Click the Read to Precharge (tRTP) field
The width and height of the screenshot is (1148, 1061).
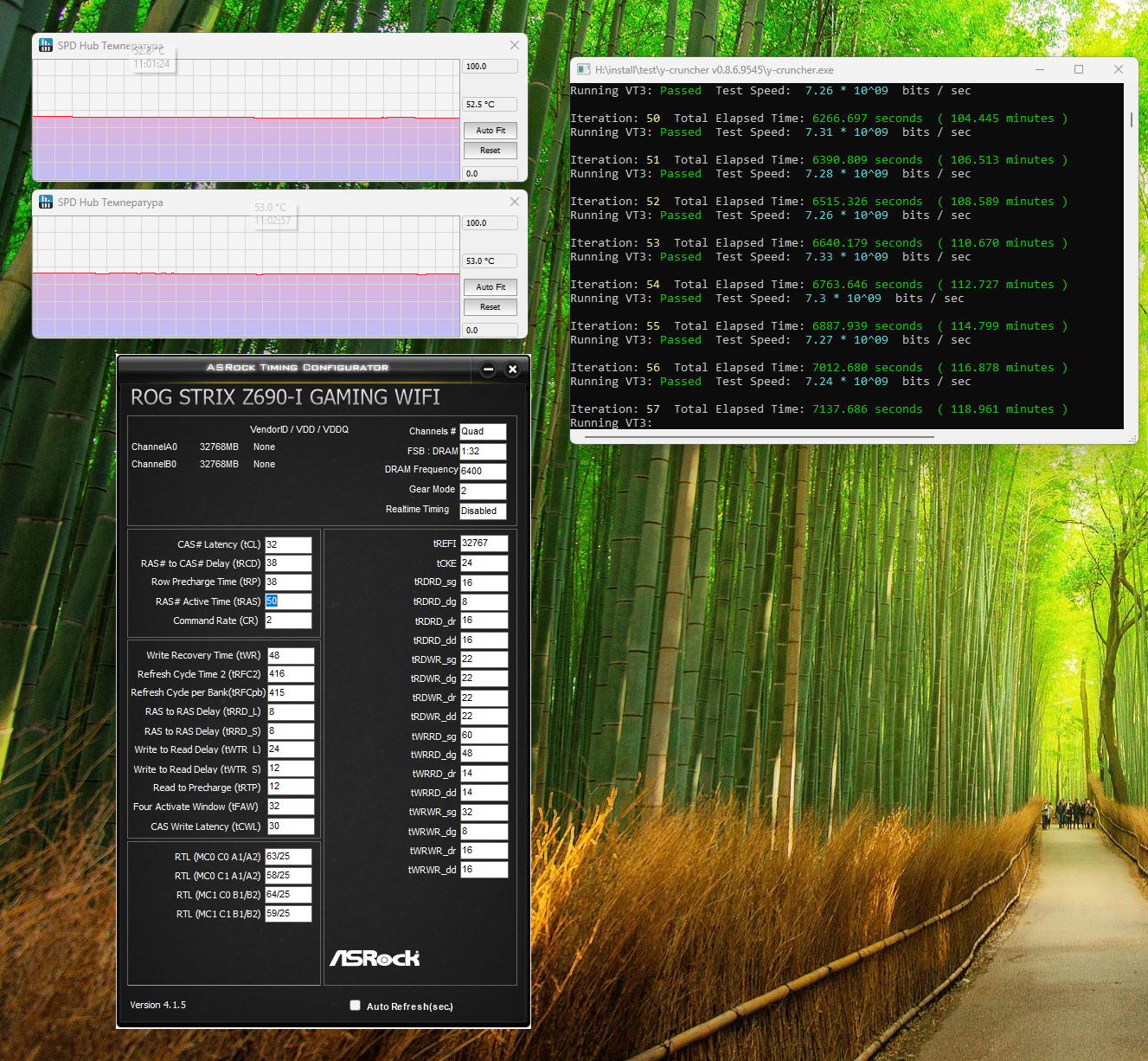(x=291, y=788)
